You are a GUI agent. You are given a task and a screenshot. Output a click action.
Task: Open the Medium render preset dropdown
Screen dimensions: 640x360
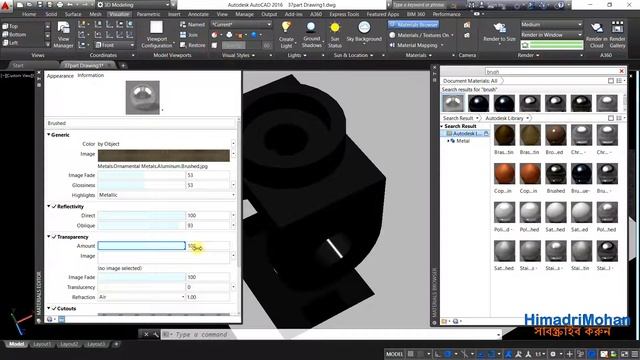pyautogui.click(x=551, y=24)
